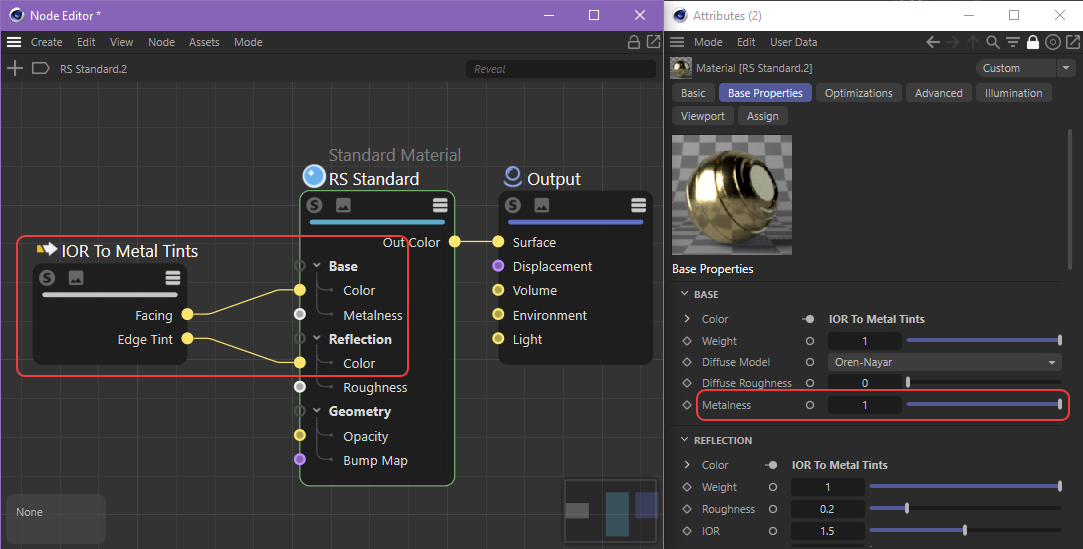Collapse the Reflection group on RS Standard node

(x=317, y=338)
